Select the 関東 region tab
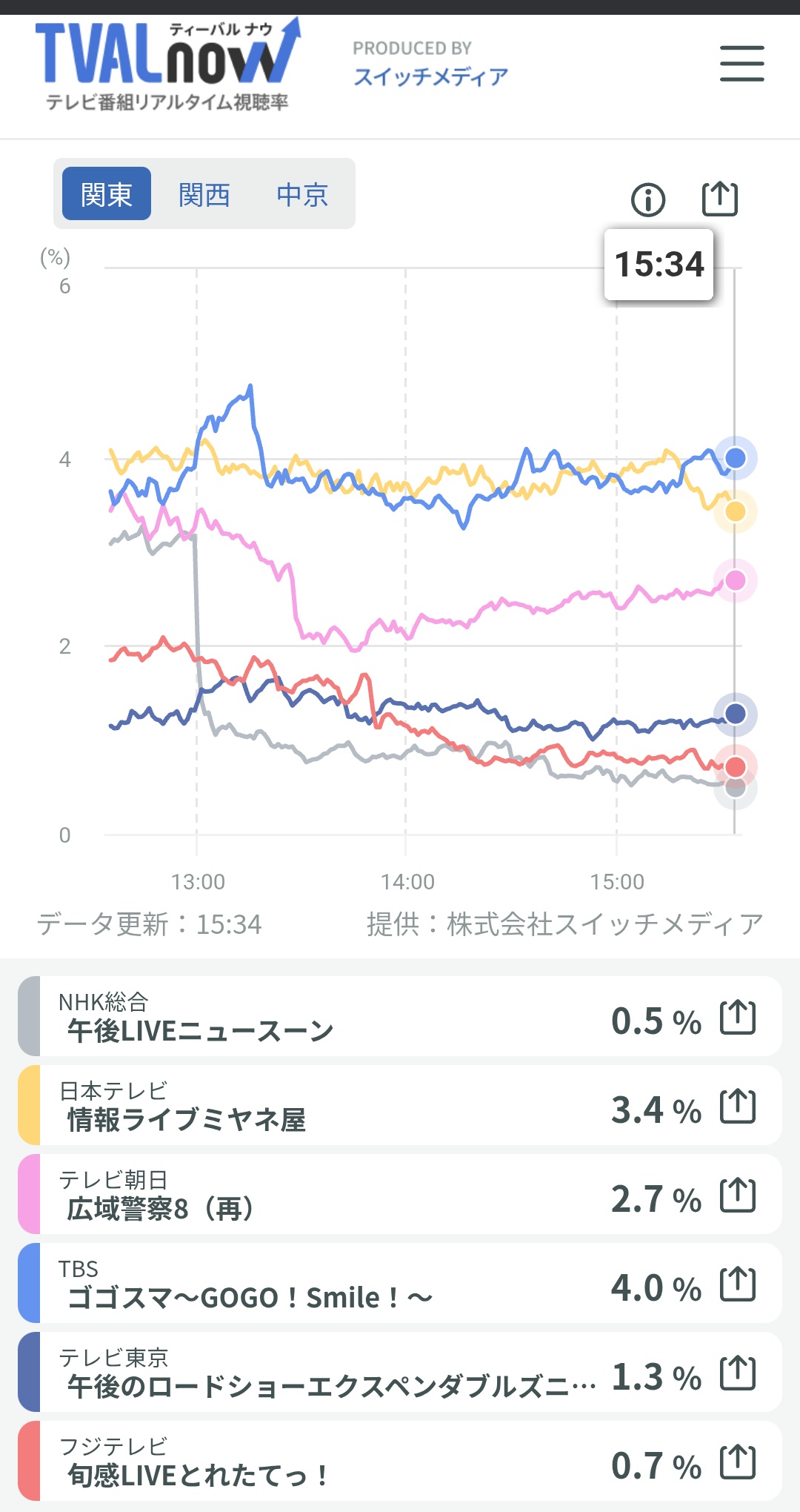The height and width of the screenshot is (1512, 800). (107, 194)
